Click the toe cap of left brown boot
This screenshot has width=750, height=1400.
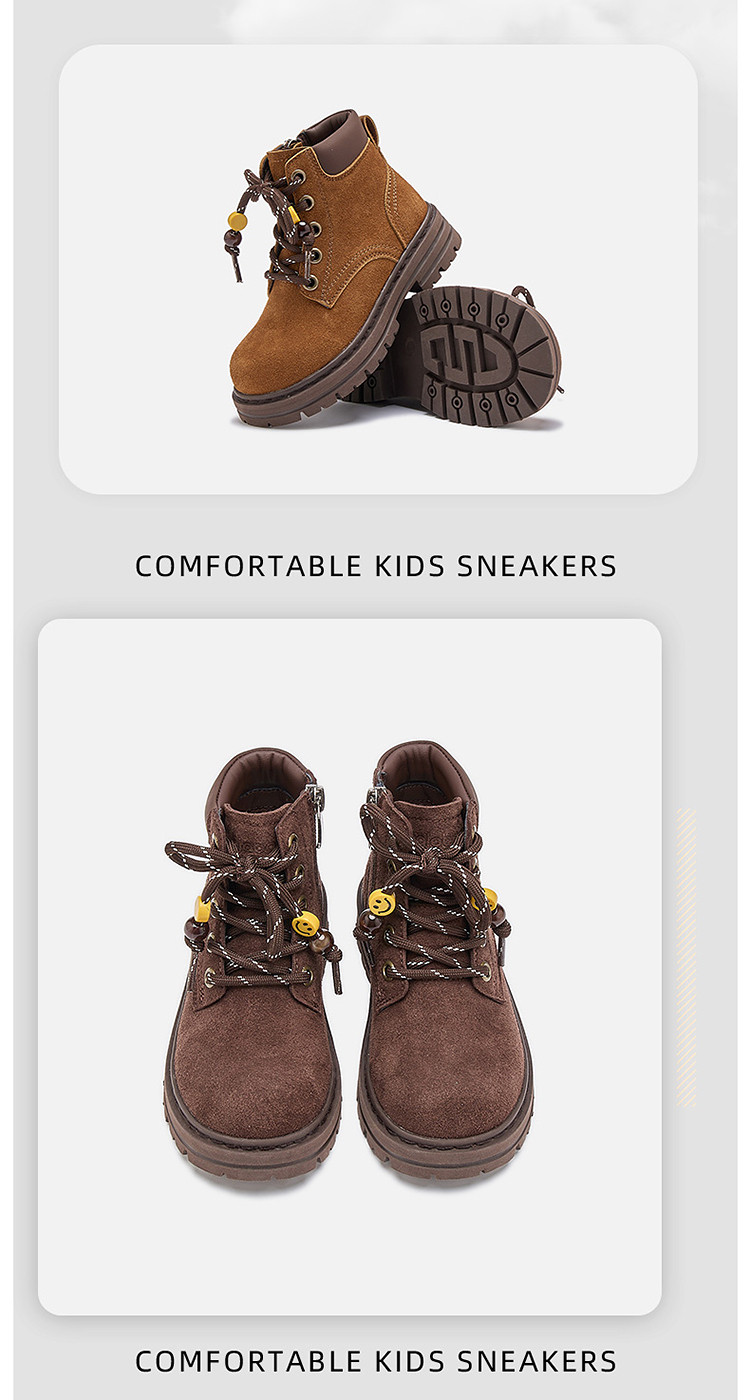tap(253, 1080)
